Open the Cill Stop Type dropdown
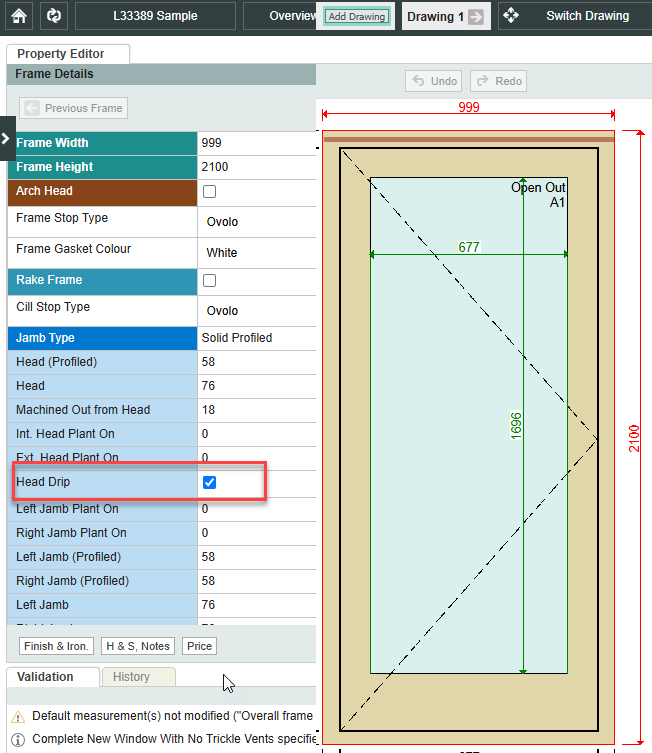 [256, 311]
